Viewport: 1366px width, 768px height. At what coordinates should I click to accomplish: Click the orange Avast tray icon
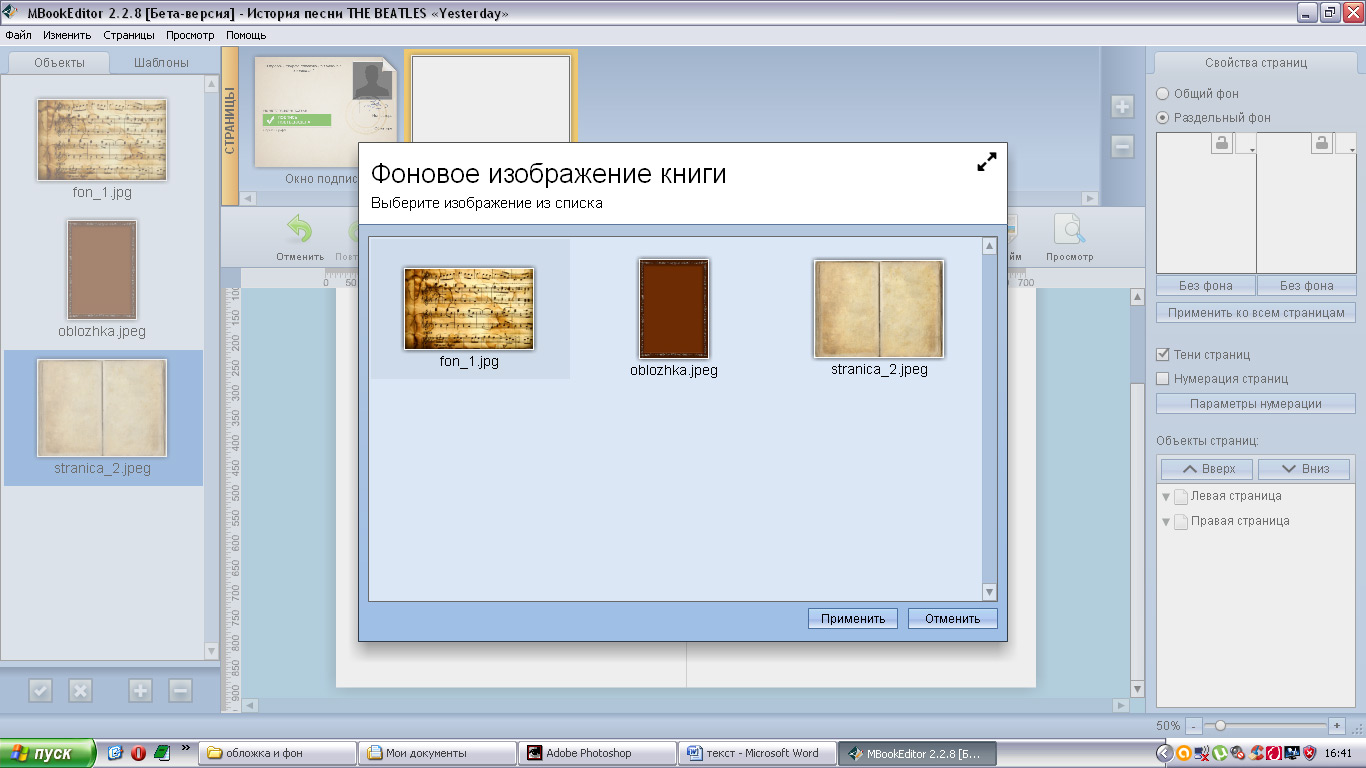click(x=1183, y=753)
